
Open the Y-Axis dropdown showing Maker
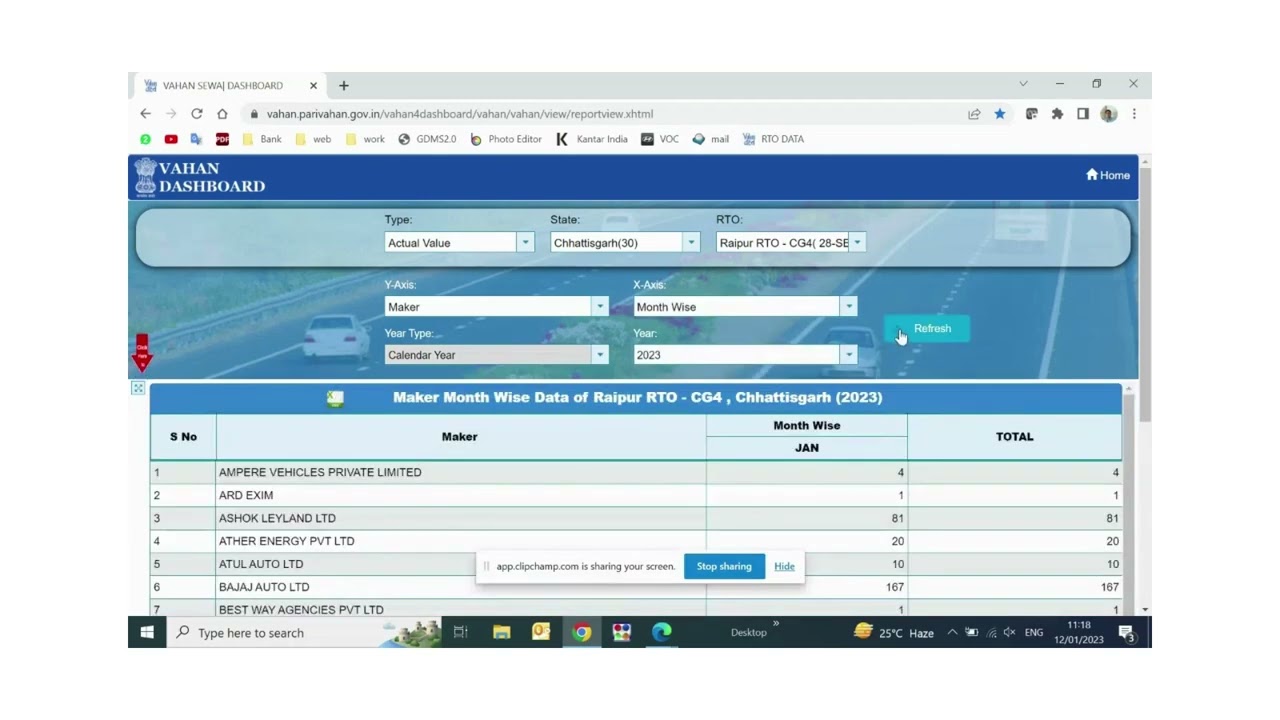(497, 307)
